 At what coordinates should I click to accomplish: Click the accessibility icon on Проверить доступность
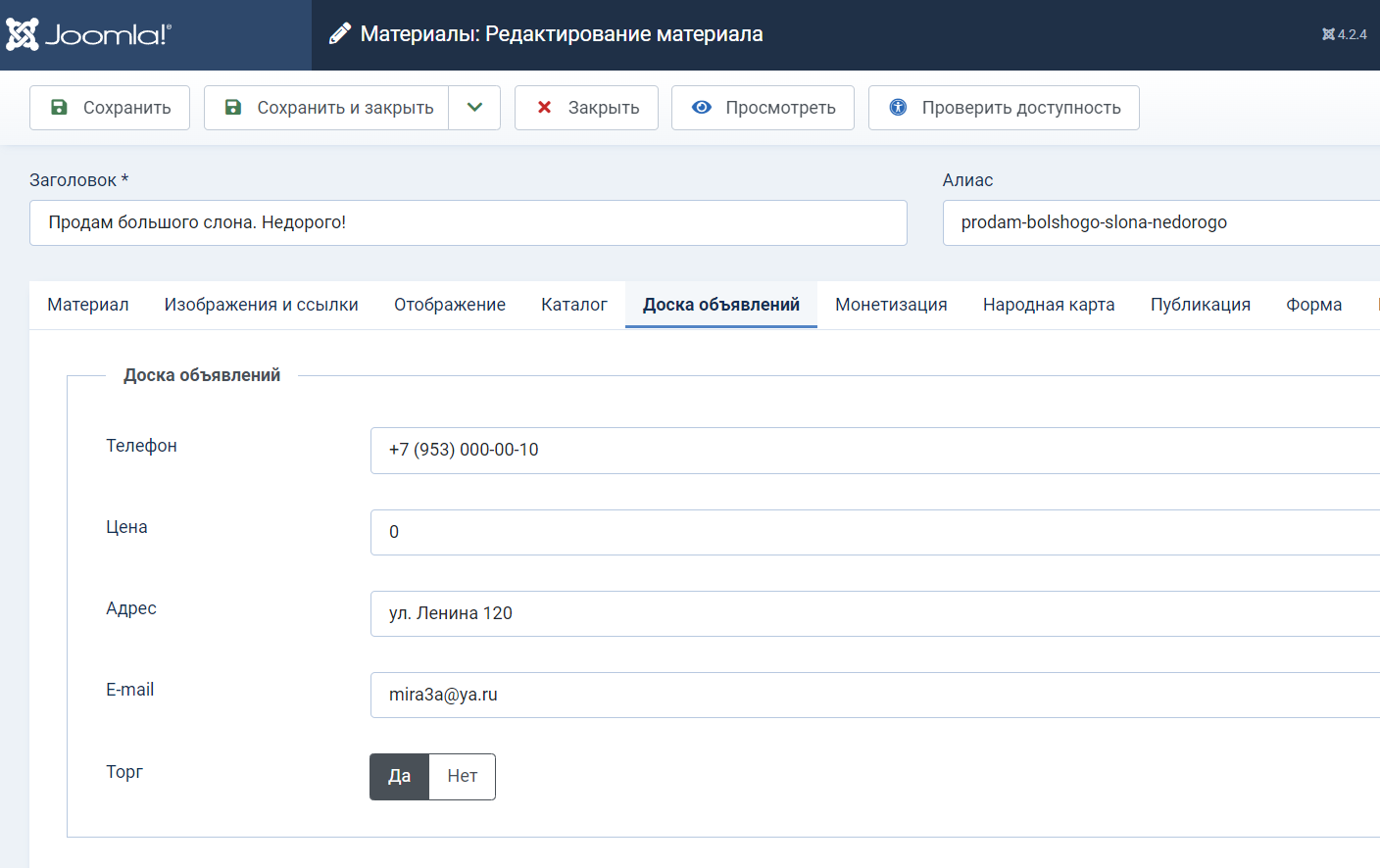(898, 108)
